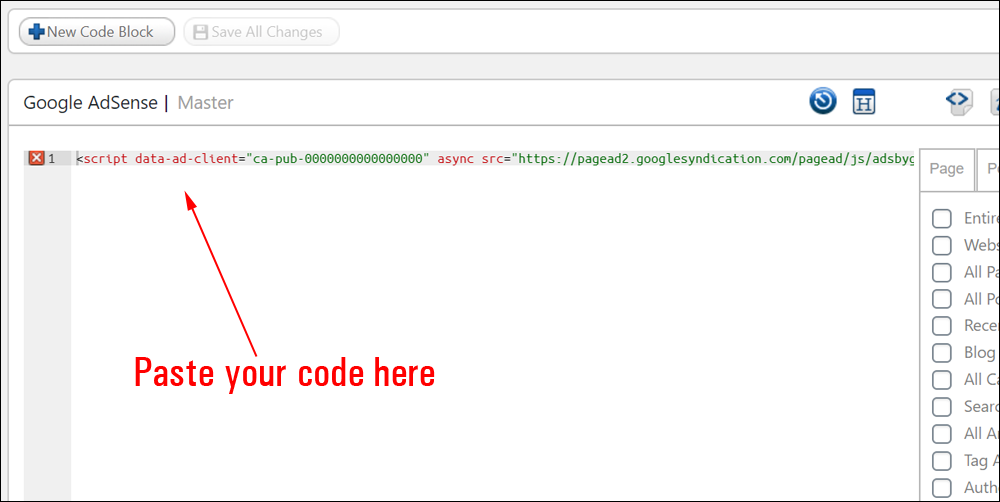The image size is (1000, 502).
Task: Click the New Code Block button
Action: point(97,32)
